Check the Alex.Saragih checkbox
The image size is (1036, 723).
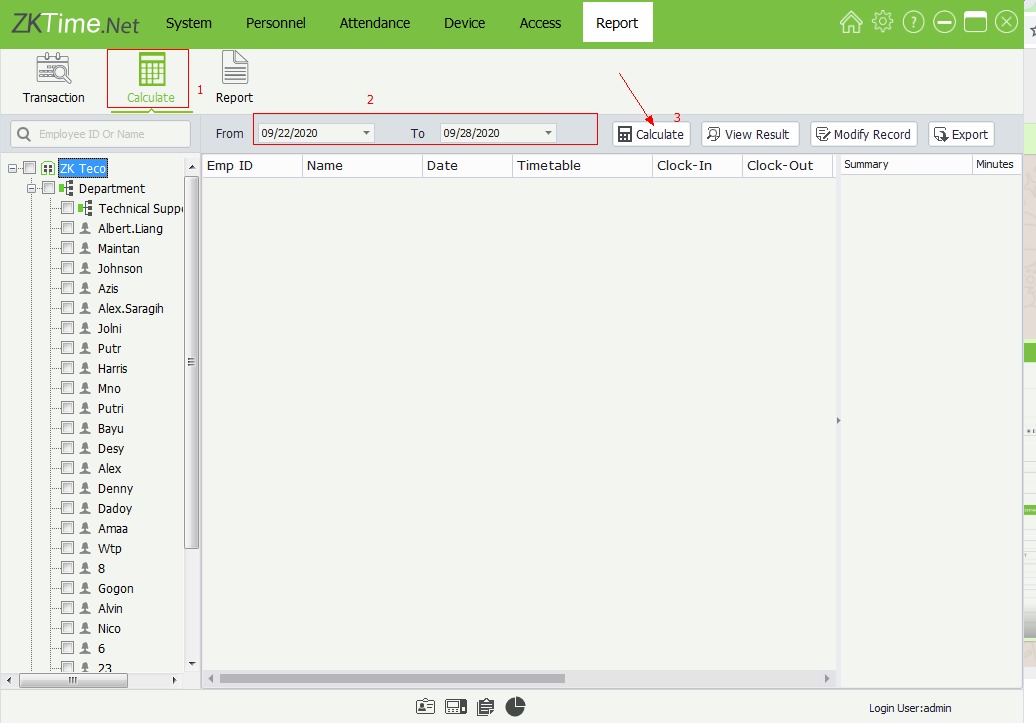[67, 308]
